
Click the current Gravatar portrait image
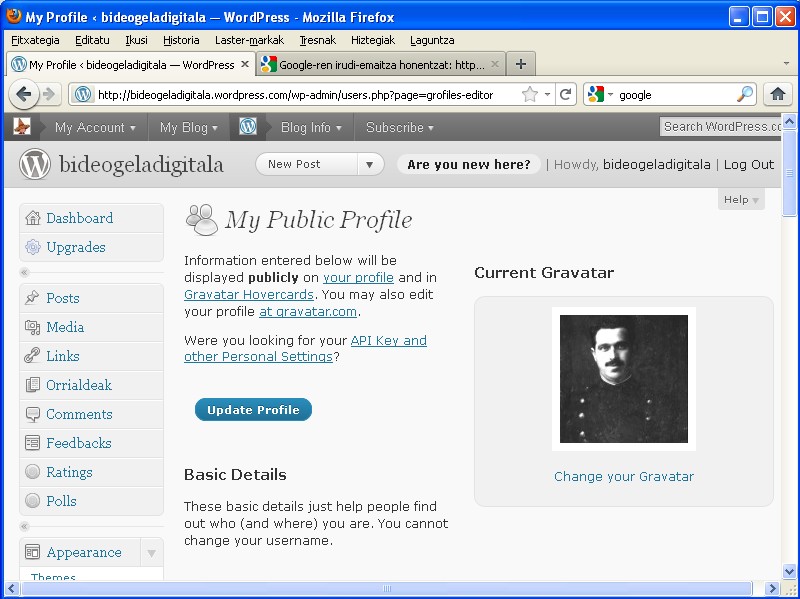[623, 379]
